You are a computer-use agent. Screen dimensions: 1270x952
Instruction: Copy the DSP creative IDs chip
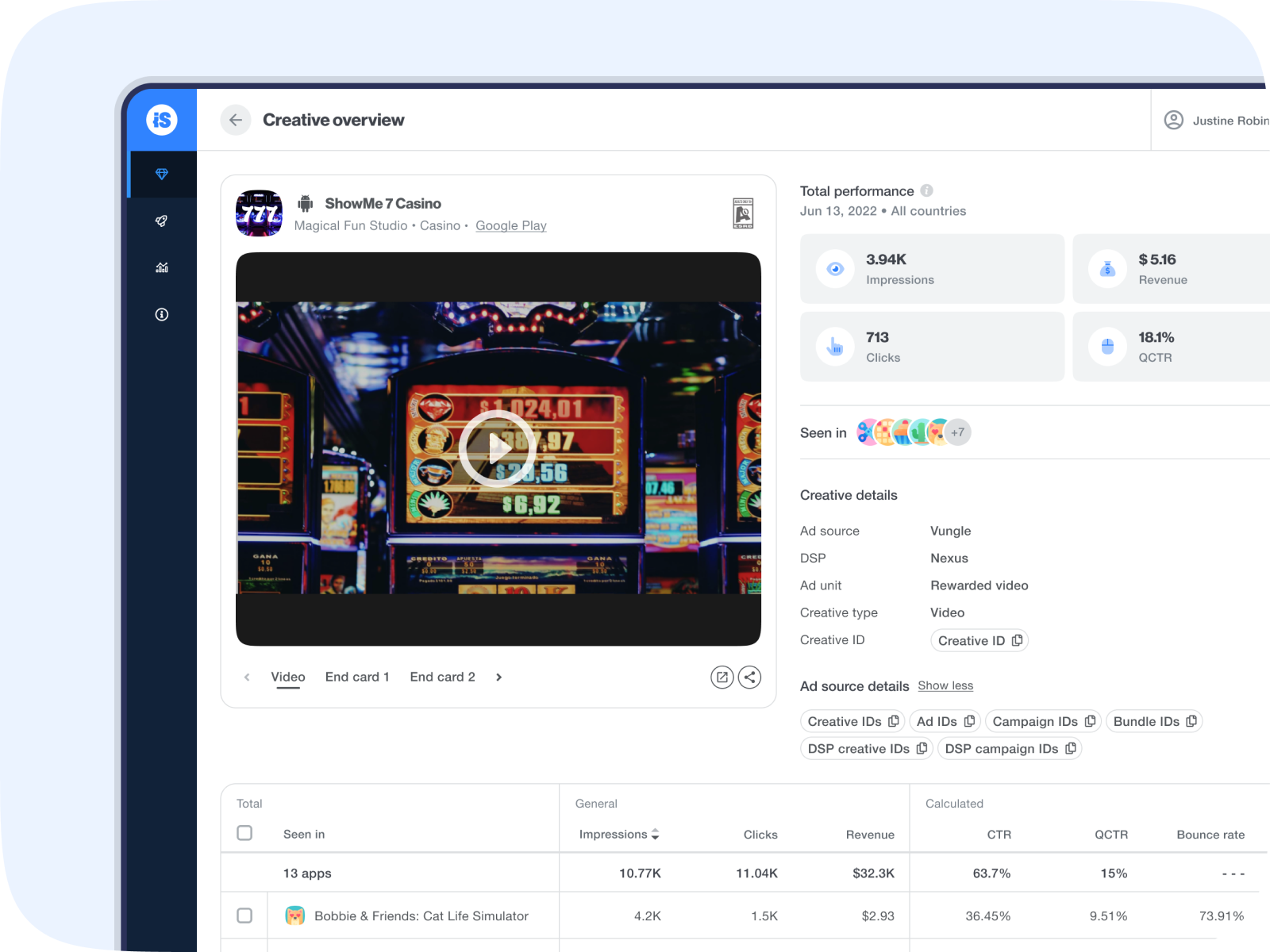867,748
